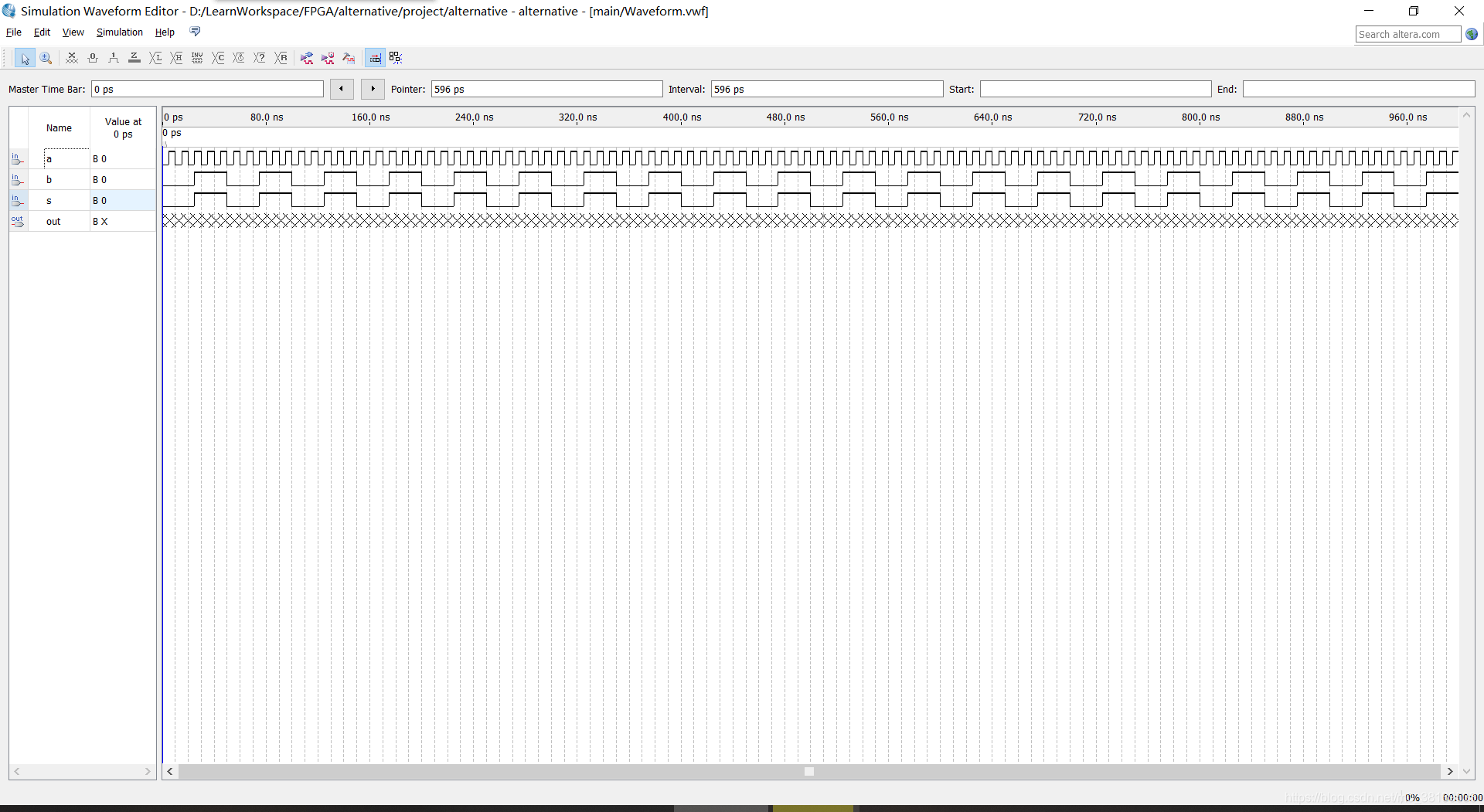Open the Simulation menu
Image resolution: width=1484 pixels, height=812 pixels.
click(x=120, y=32)
